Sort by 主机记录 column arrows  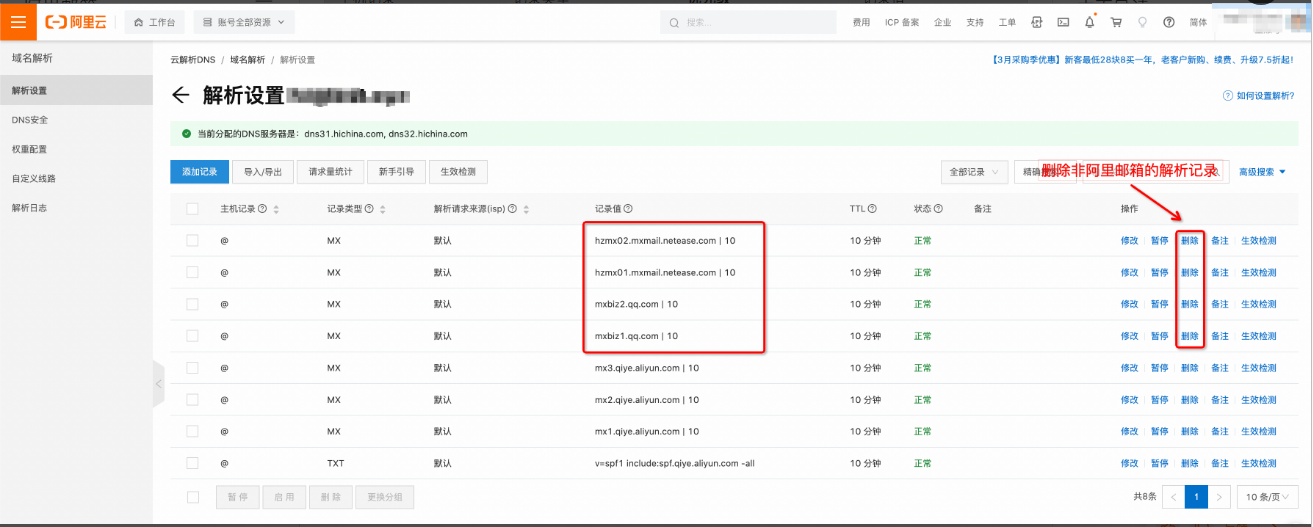coord(276,209)
